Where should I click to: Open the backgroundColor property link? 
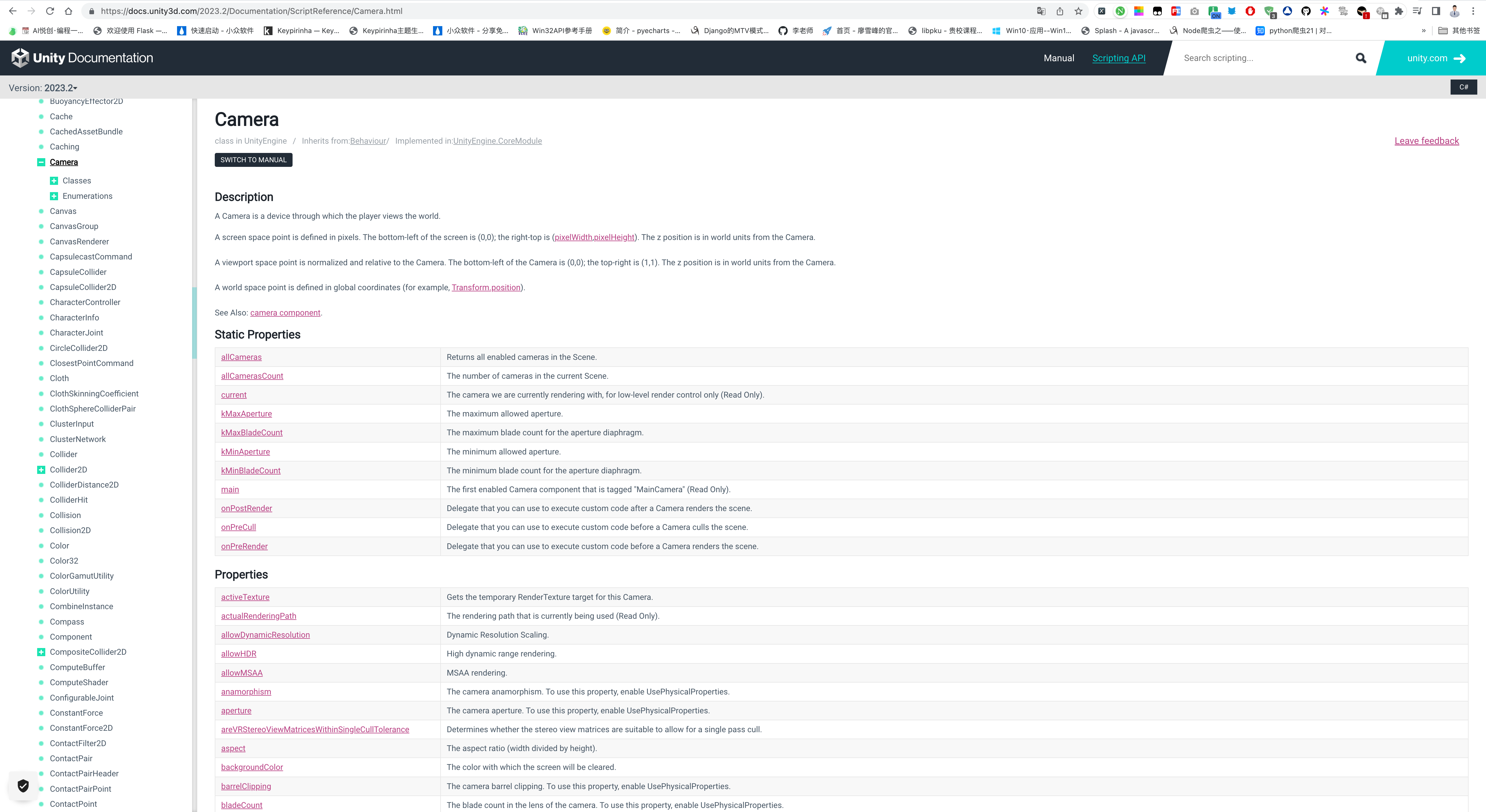252,767
